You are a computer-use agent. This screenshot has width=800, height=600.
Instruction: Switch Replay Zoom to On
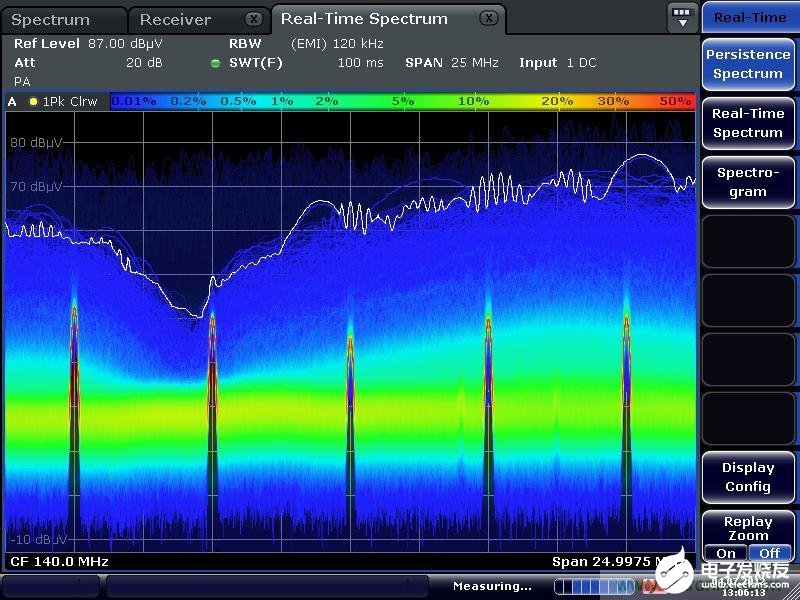(x=726, y=553)
